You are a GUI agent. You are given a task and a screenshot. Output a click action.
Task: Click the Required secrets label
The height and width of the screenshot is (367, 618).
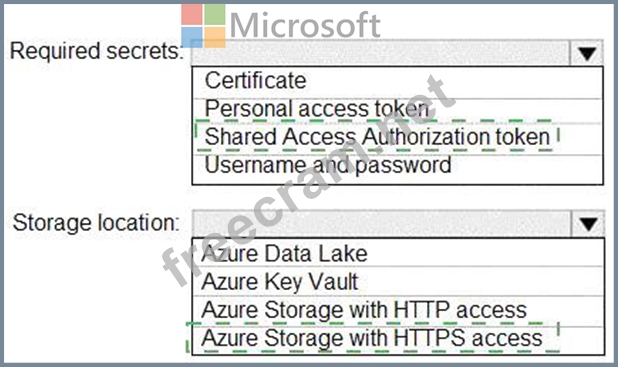coord(97,51)
